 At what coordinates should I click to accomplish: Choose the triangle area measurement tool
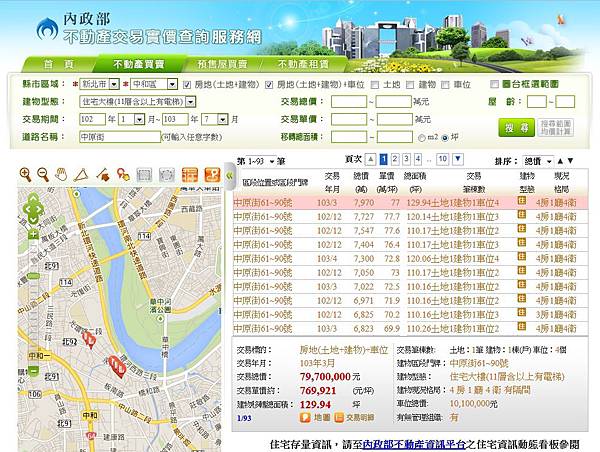(x=81, y=175)
